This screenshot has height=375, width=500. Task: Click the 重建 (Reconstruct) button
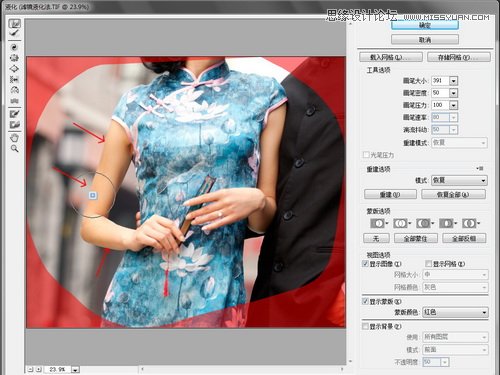click(390, 194)
